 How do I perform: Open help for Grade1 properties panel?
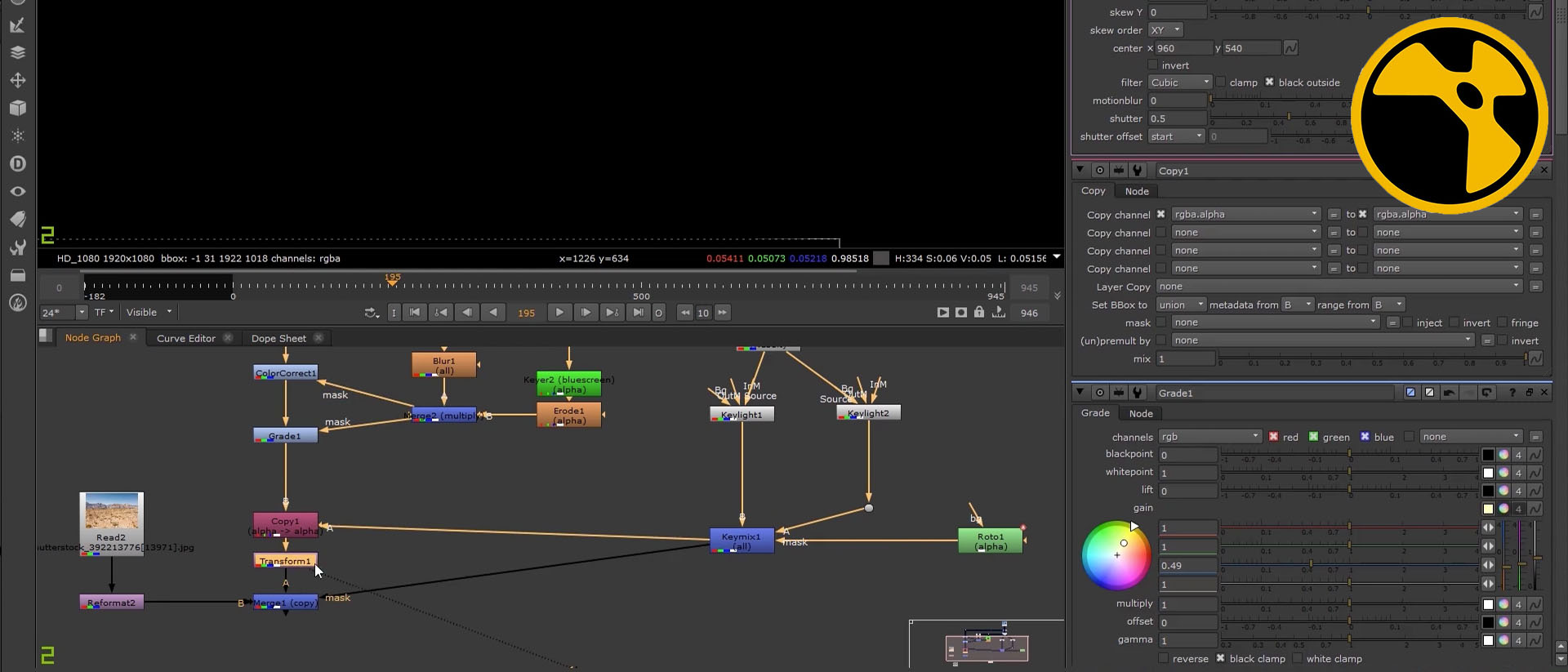1512,393
